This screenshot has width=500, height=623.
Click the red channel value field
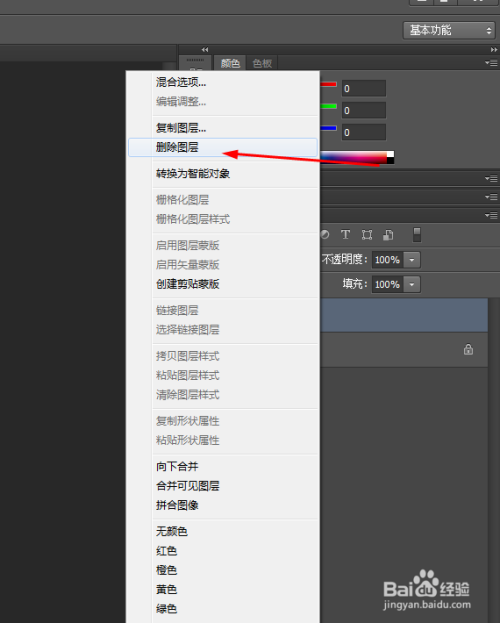[364, 88]
